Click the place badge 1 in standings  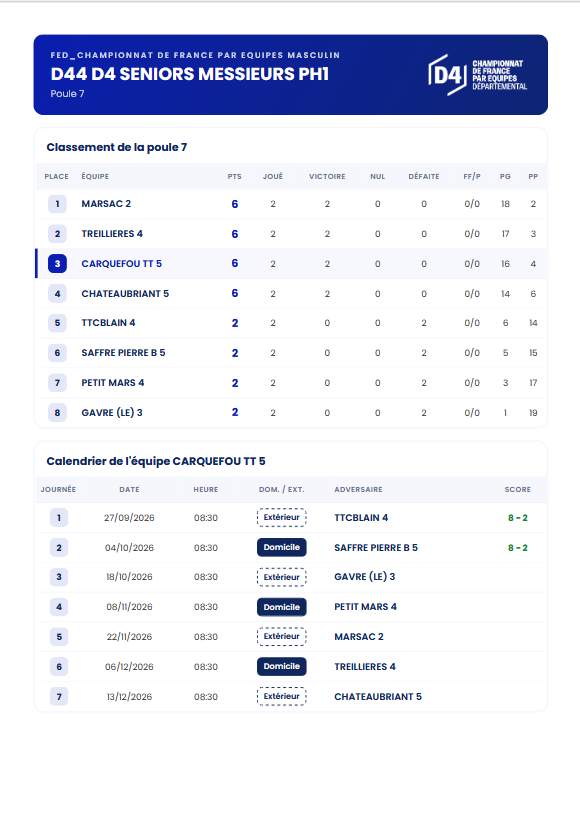click(58, 203)
